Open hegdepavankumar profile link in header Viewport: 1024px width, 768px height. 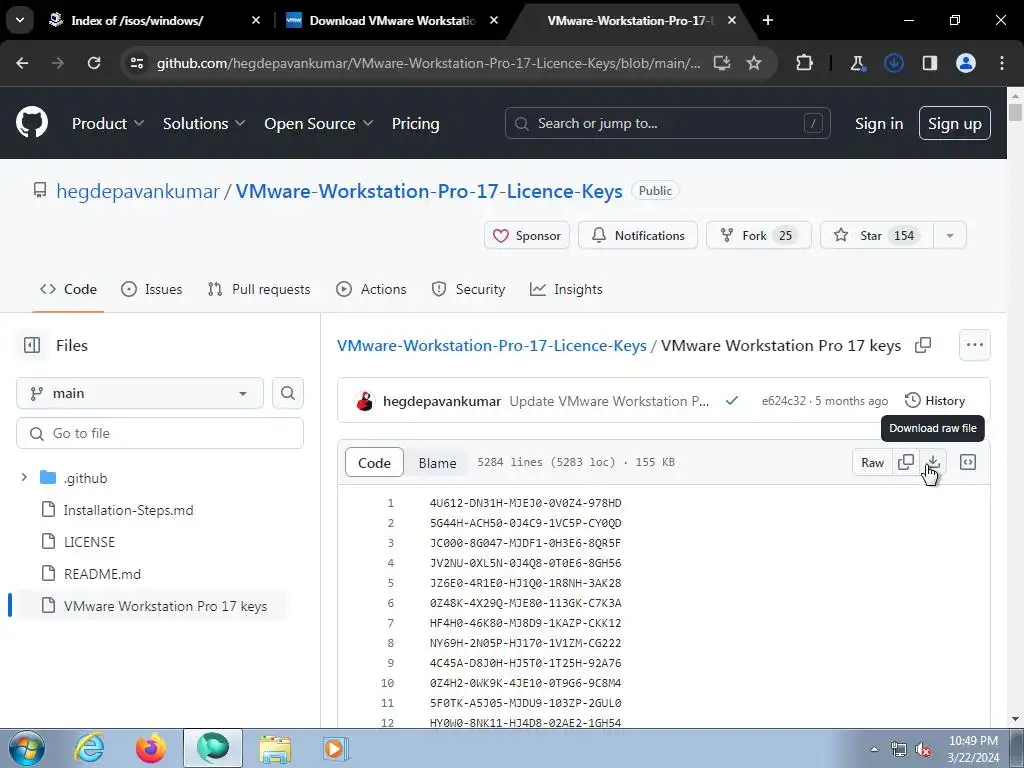point(138,191)
